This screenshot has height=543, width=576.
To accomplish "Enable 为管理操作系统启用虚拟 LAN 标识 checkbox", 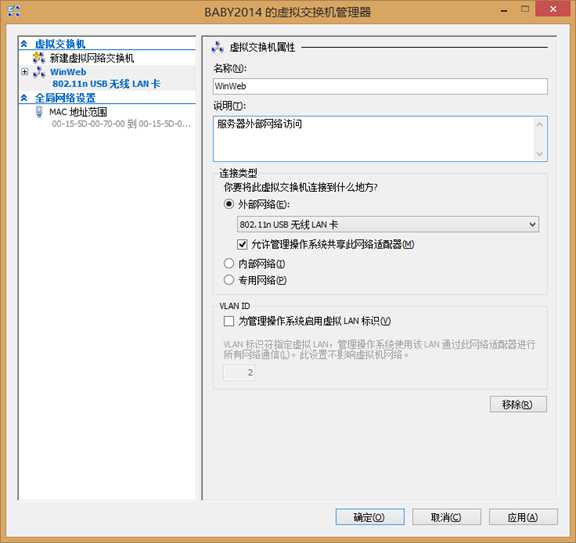I will point(228,321).
